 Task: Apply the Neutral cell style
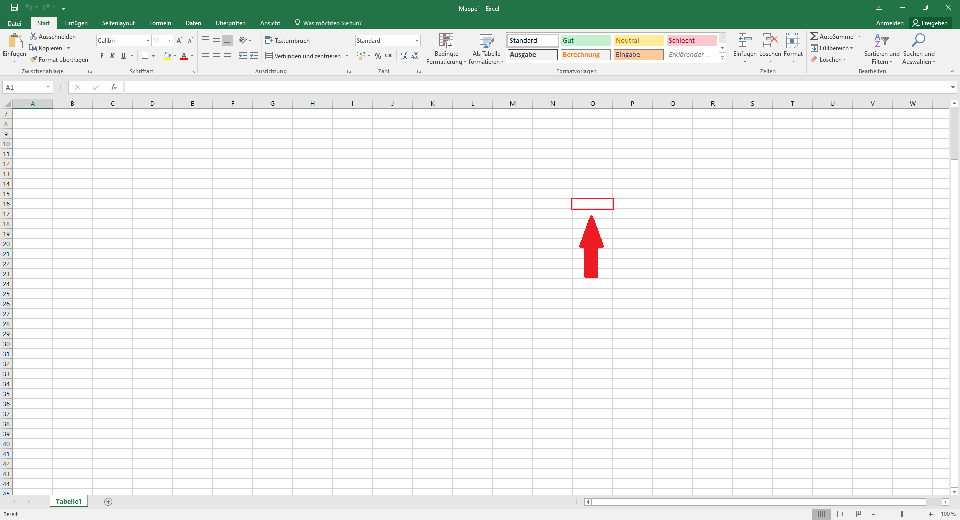(639, 40)
